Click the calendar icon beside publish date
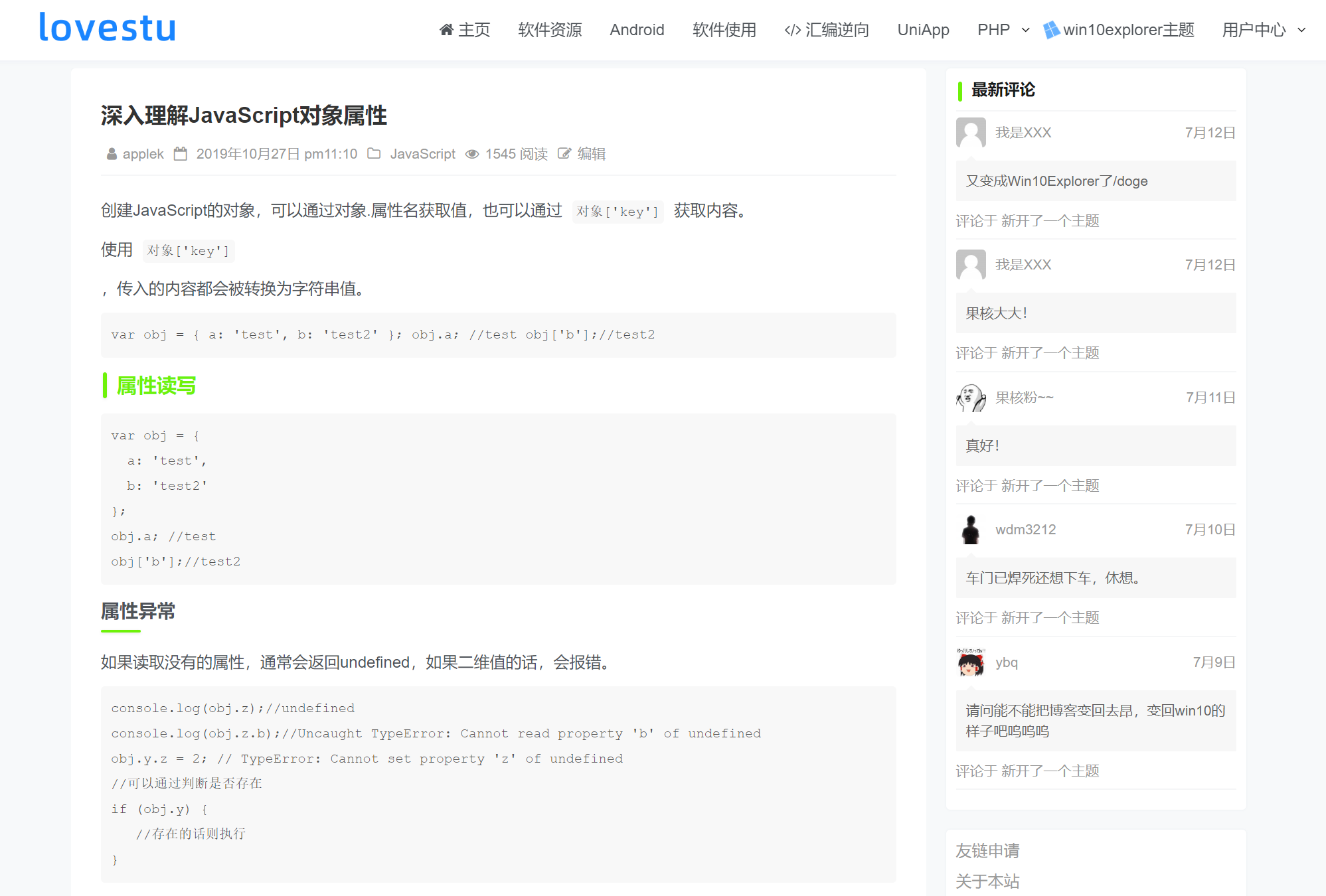Viewport: 1326px width, 896px height. pyautogui.click(x=180, y=153)
